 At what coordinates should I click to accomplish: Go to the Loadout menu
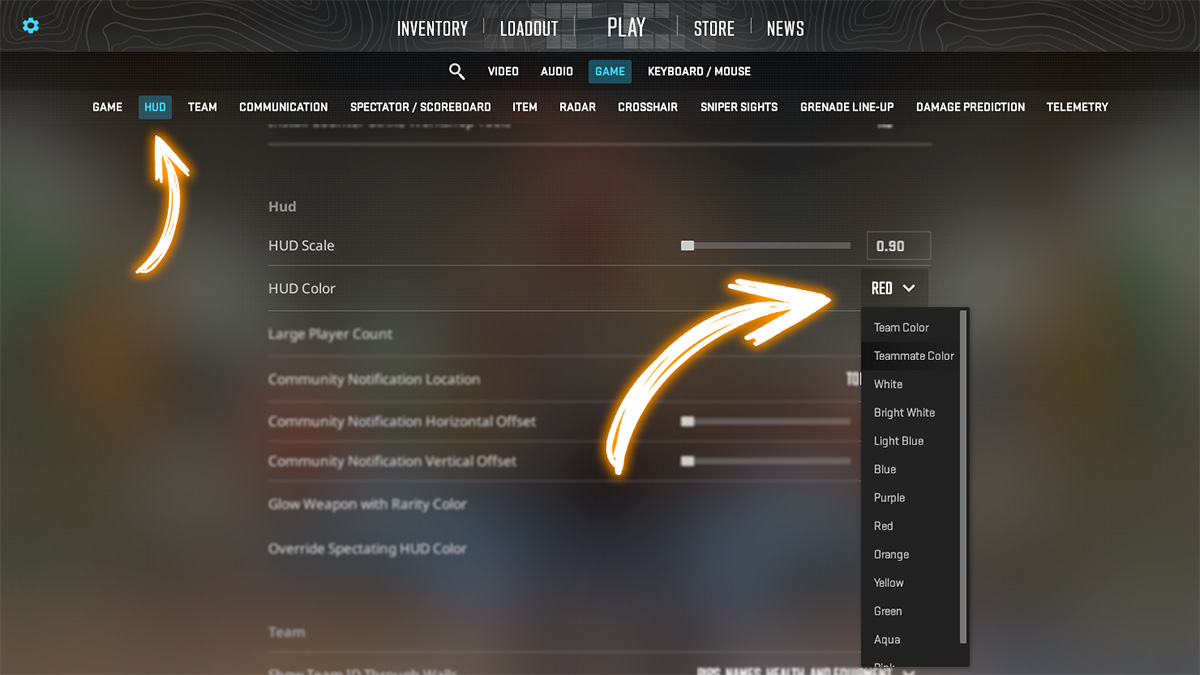tap(529, 29)
